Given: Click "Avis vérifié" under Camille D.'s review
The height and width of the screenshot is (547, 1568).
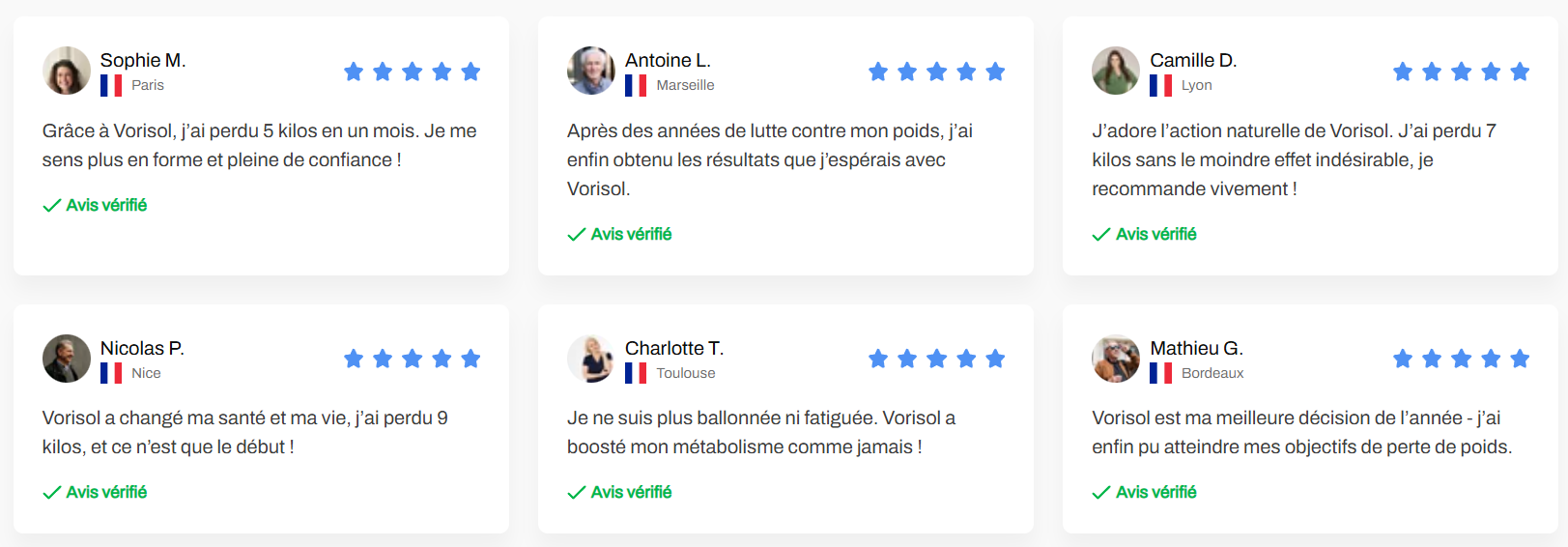Looking at the screenshot, I should (1155, 234).
